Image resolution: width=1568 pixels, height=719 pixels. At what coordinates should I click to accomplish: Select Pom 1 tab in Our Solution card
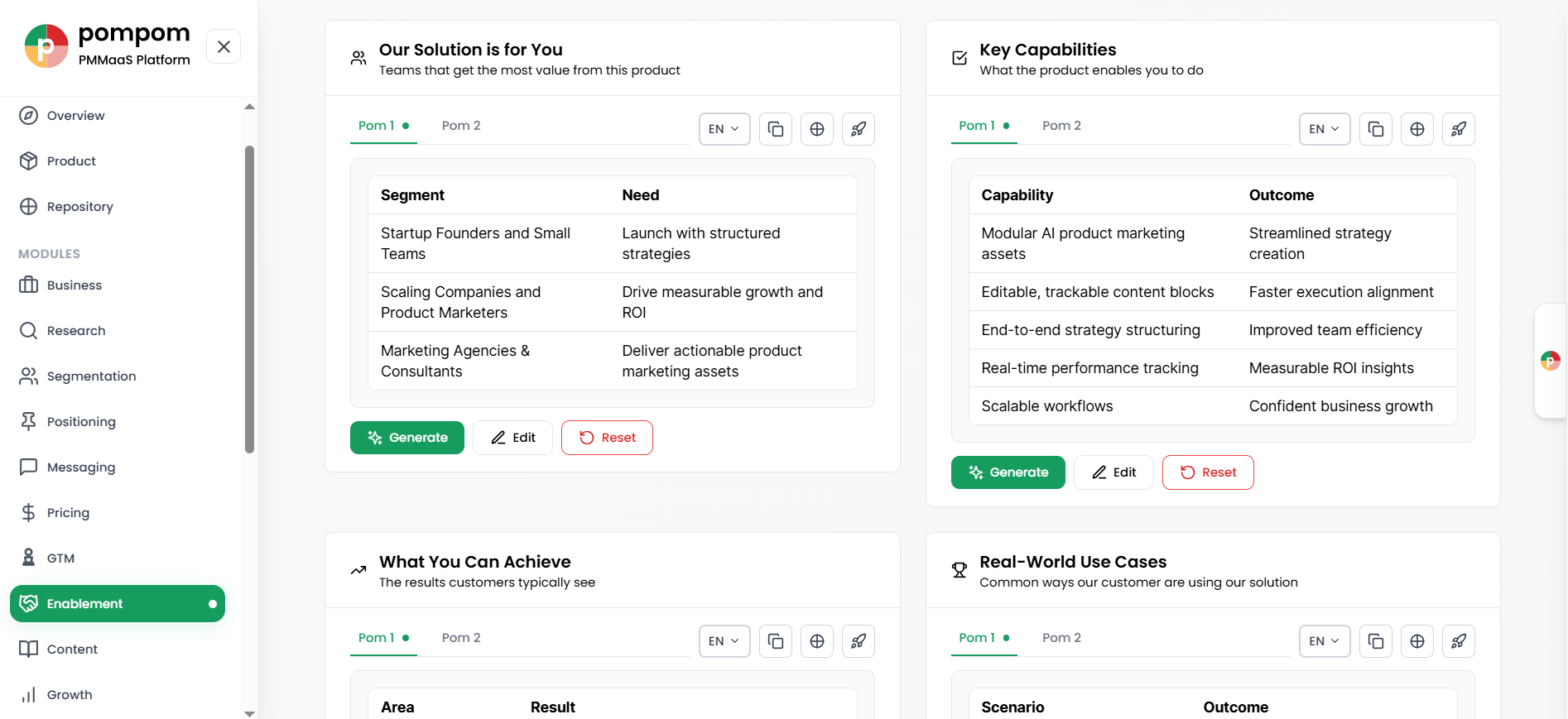(383, 126)
